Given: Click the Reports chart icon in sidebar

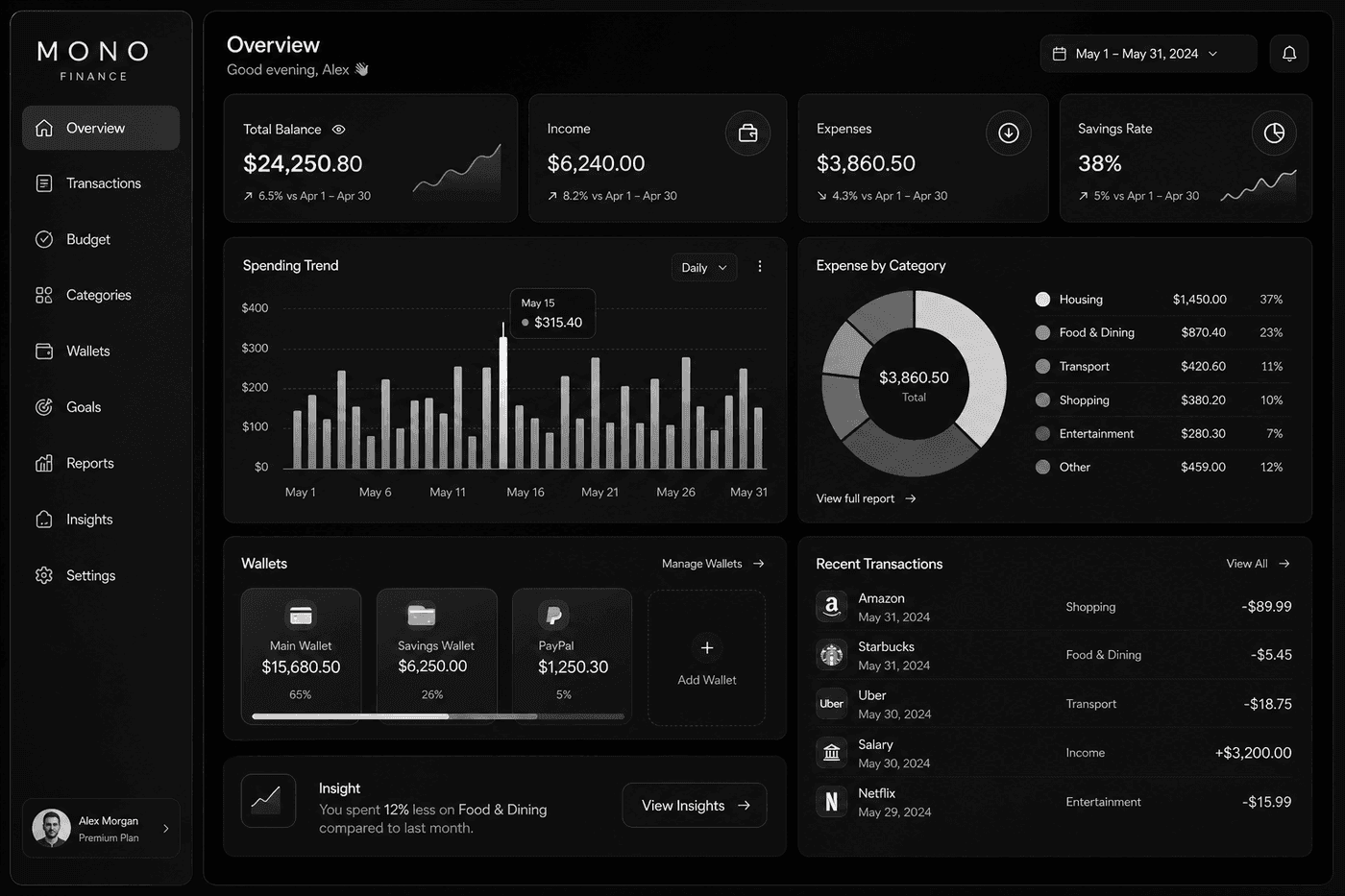Looking at the screenshot, I should click(x=44, y=463).
